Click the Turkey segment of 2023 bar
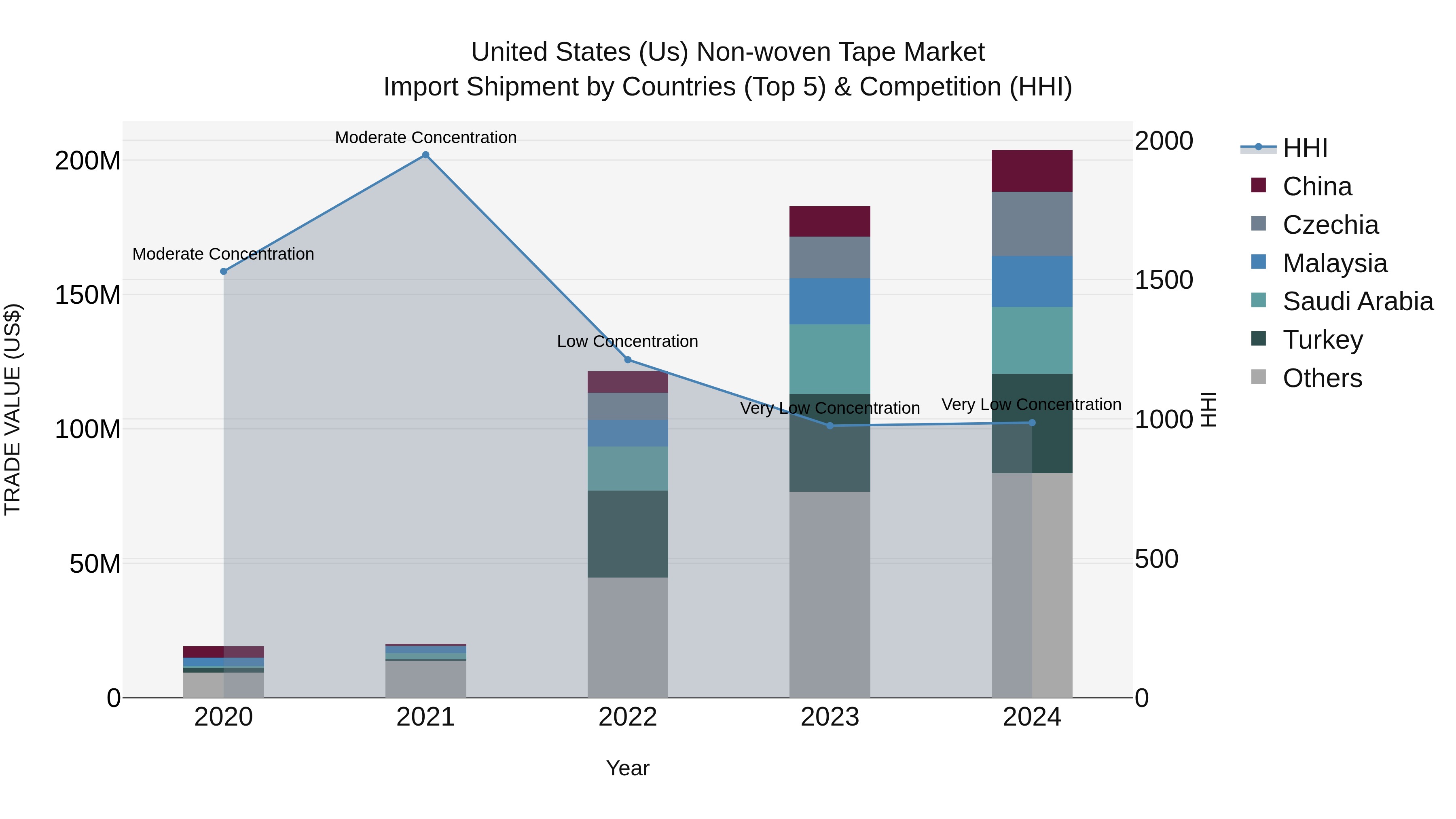This screenshot has width=1456, height=819. [830, 443]
